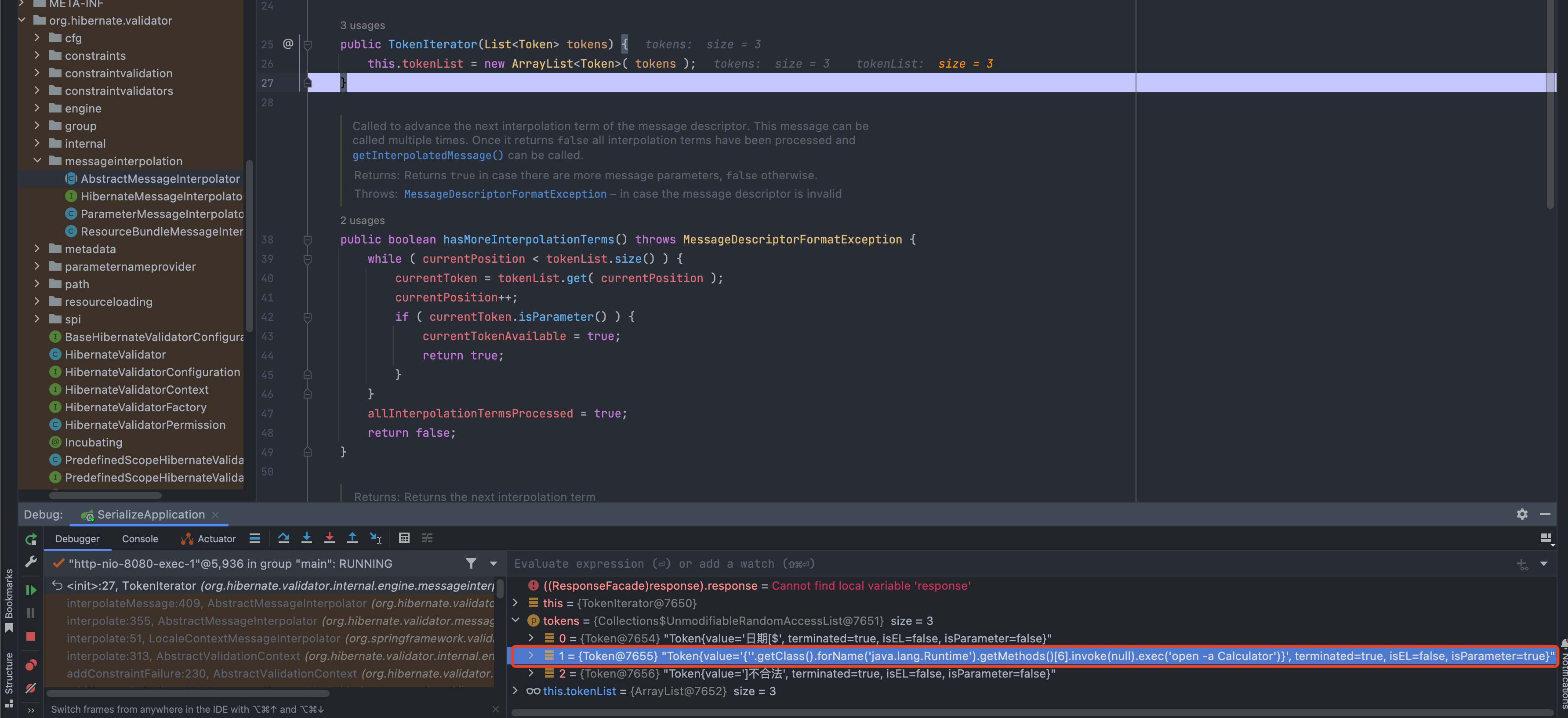Click the Step Out icon
Viewport: 1568px width, 718px height.
pyautogui.click(x=352, y=538)
